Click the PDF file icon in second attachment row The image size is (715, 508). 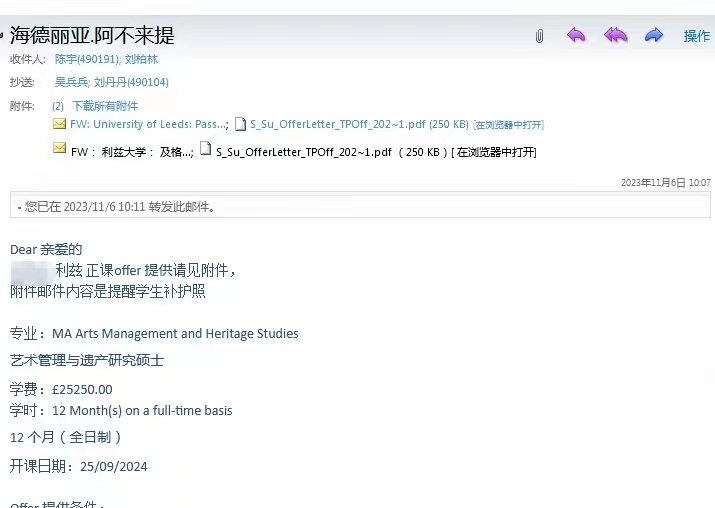(x=205, y=151)
